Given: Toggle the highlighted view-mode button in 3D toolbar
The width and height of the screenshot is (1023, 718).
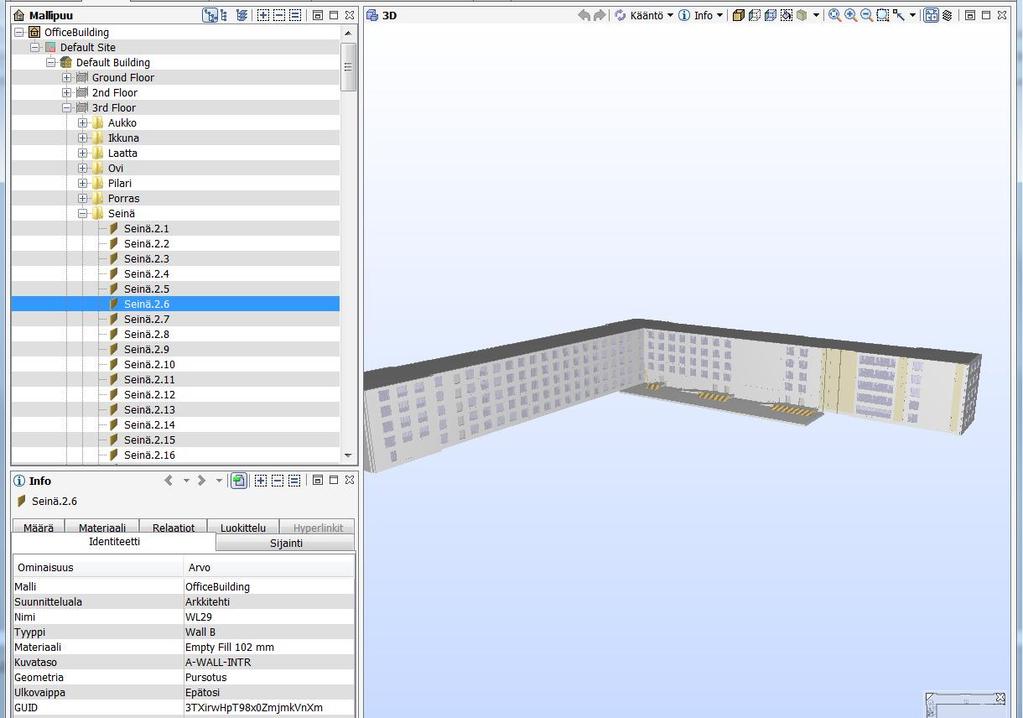Looking at the screenshot, I should click(931, 15).
